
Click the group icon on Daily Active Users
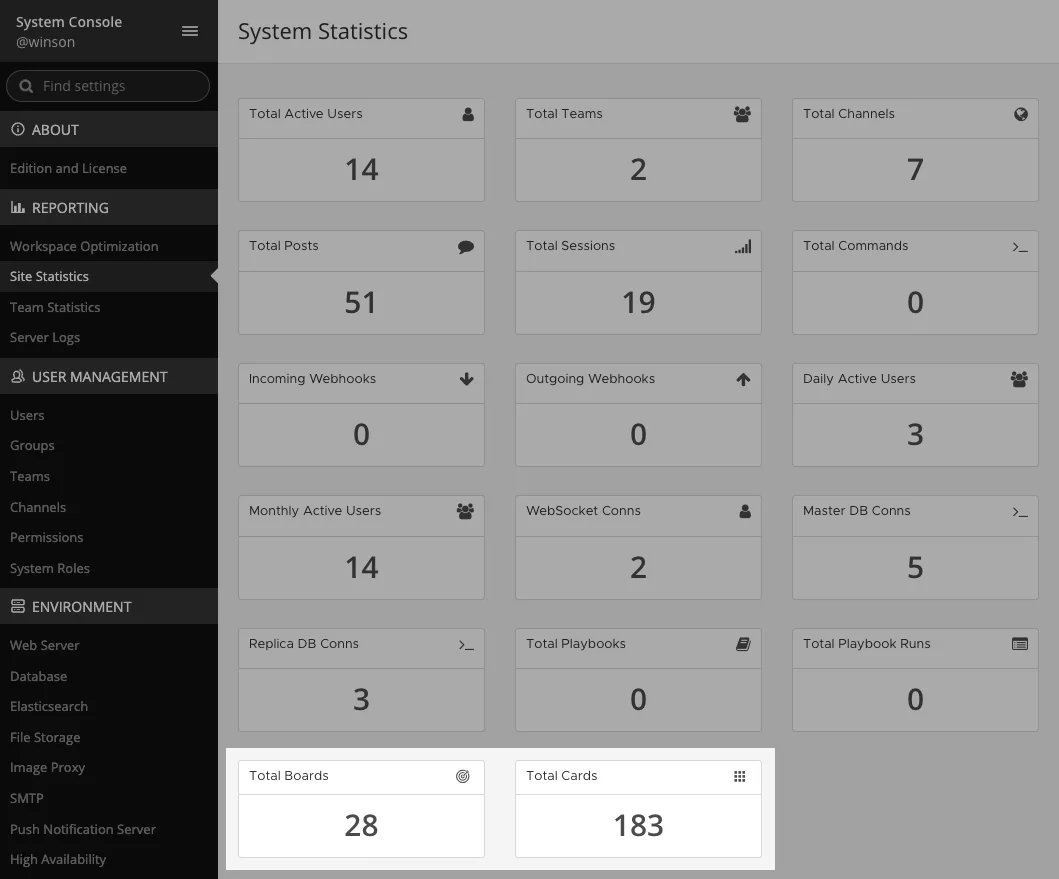click(1019, 379)
